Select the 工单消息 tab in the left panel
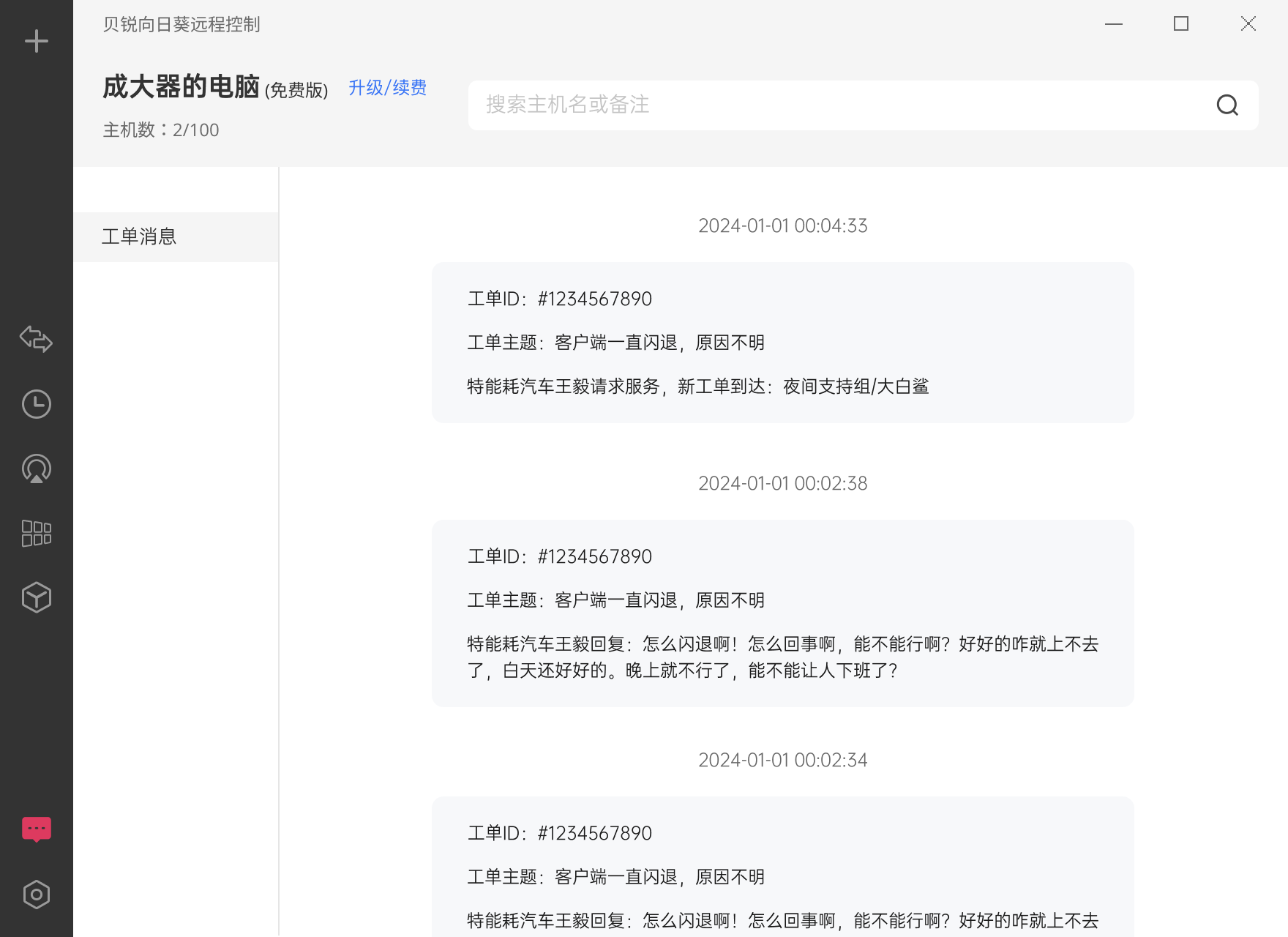The image size is (1288, 937). tap(176, 236)
